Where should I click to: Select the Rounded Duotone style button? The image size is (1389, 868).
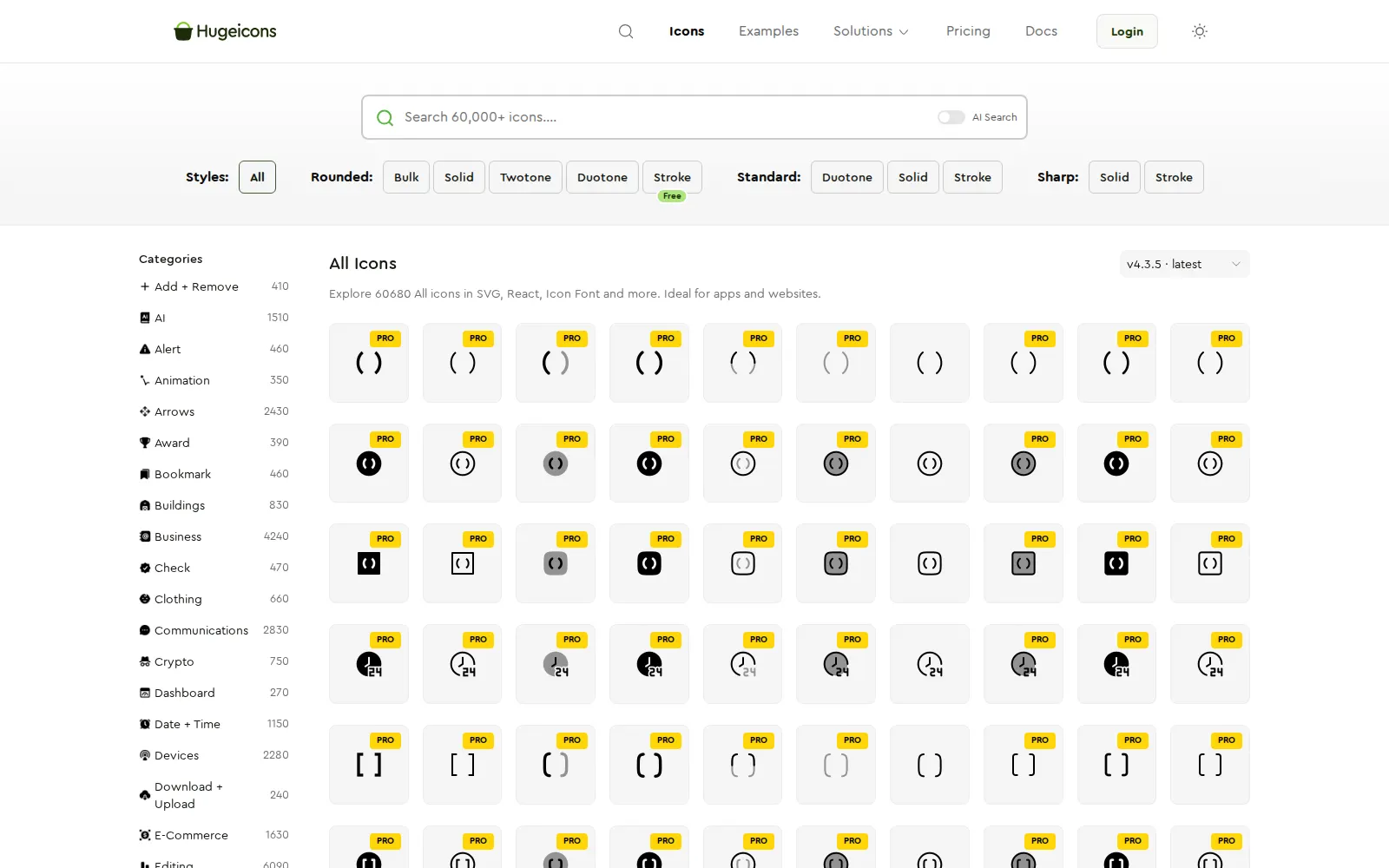point(602,177)
